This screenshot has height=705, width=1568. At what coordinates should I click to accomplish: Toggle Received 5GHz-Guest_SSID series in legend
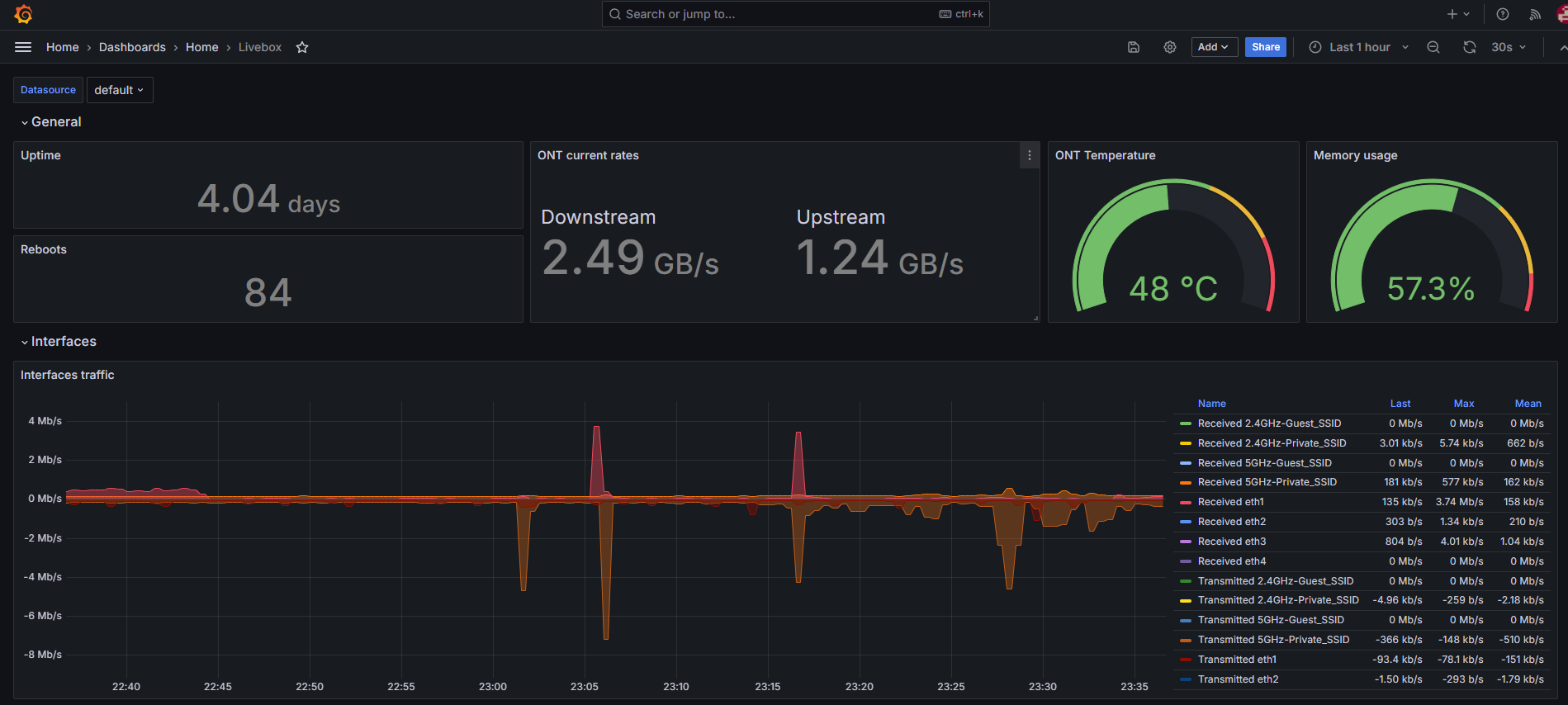[x=1264, y=463]
